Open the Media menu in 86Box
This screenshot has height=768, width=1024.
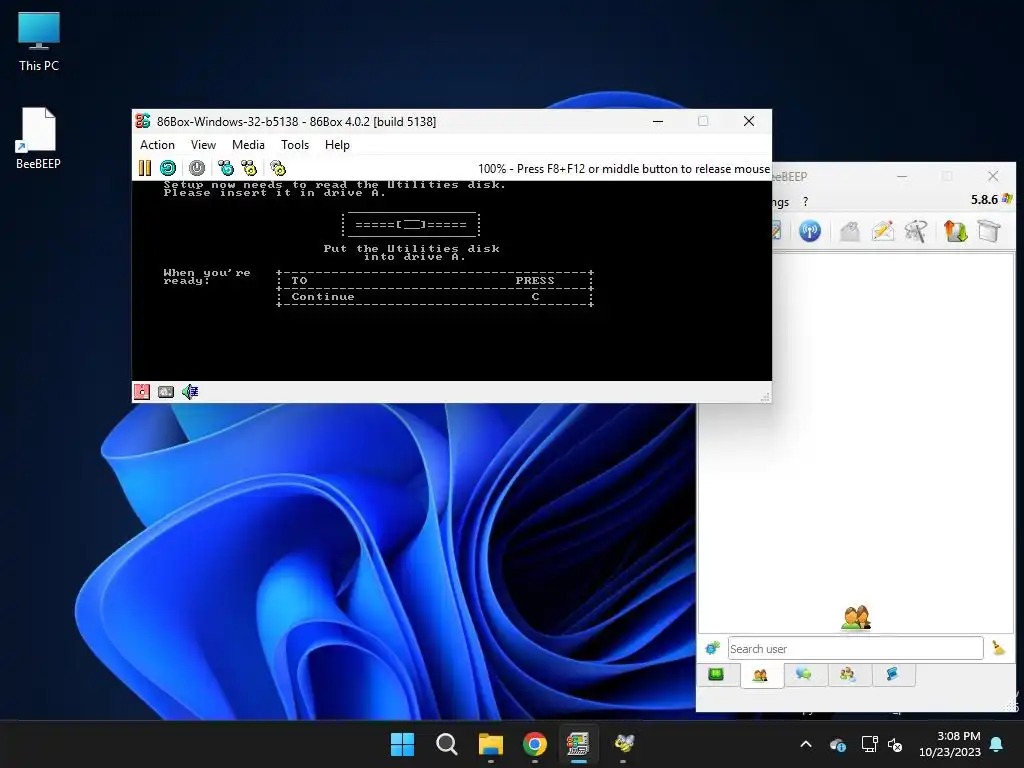[x=248, y=145]
